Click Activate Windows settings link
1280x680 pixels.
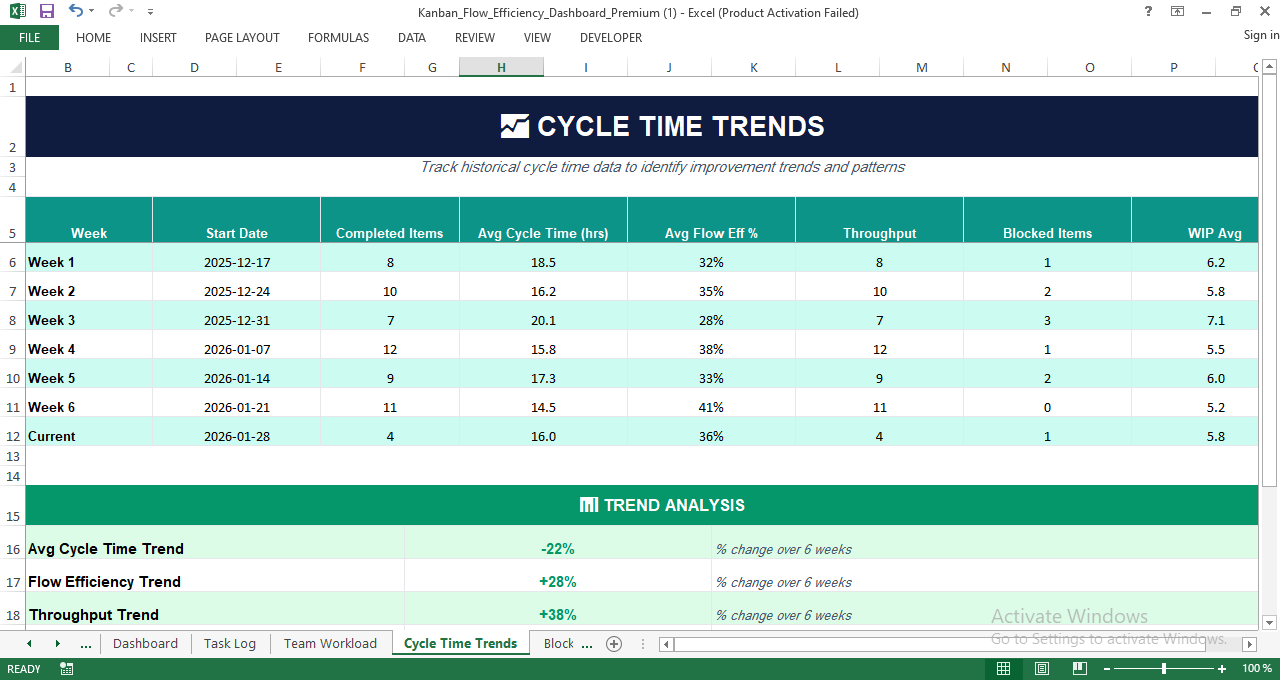pyautogui.click(x=1108, y=639)
